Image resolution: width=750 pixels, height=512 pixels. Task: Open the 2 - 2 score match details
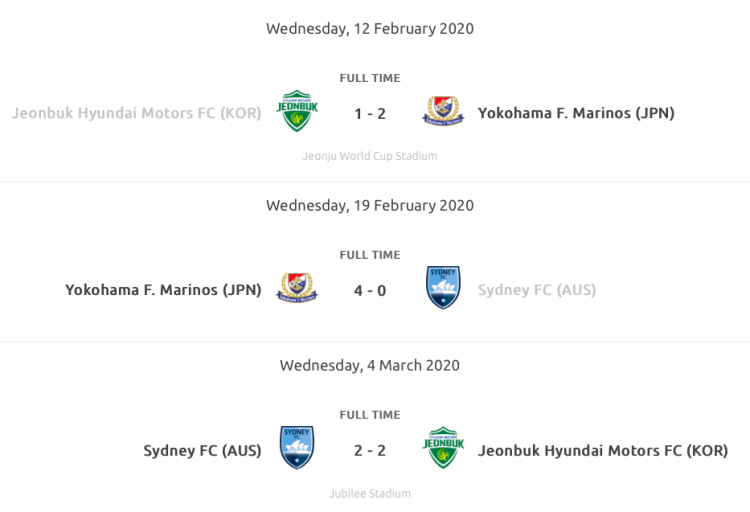coord(370,450)
